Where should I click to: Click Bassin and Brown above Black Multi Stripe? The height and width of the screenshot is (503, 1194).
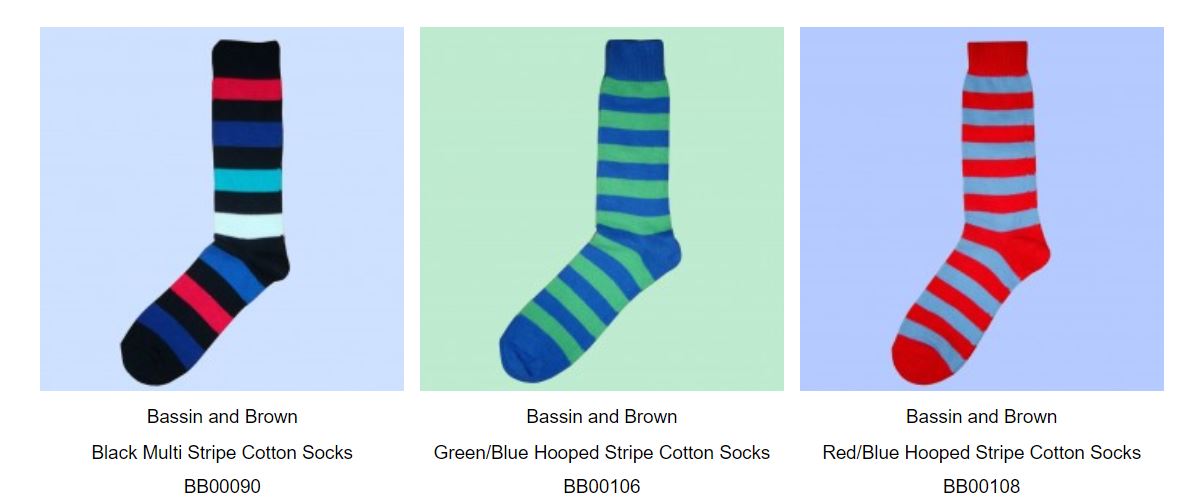coord(222,417)
